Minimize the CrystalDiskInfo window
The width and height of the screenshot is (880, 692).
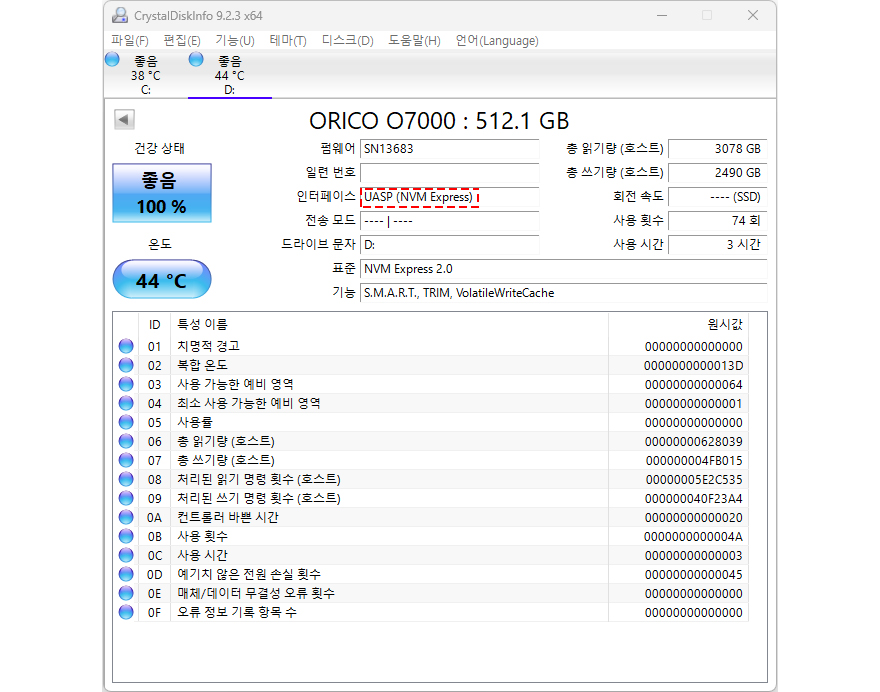point(662,15)
